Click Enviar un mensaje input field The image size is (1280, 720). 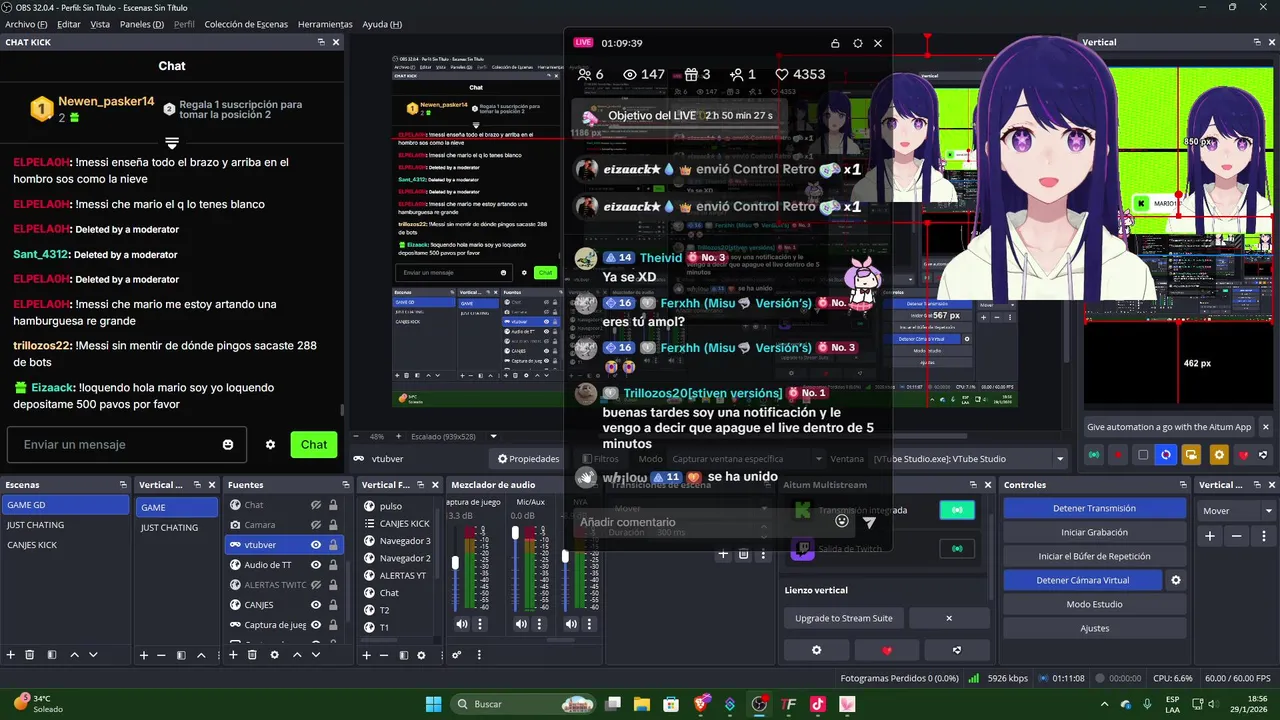point(127,445)
